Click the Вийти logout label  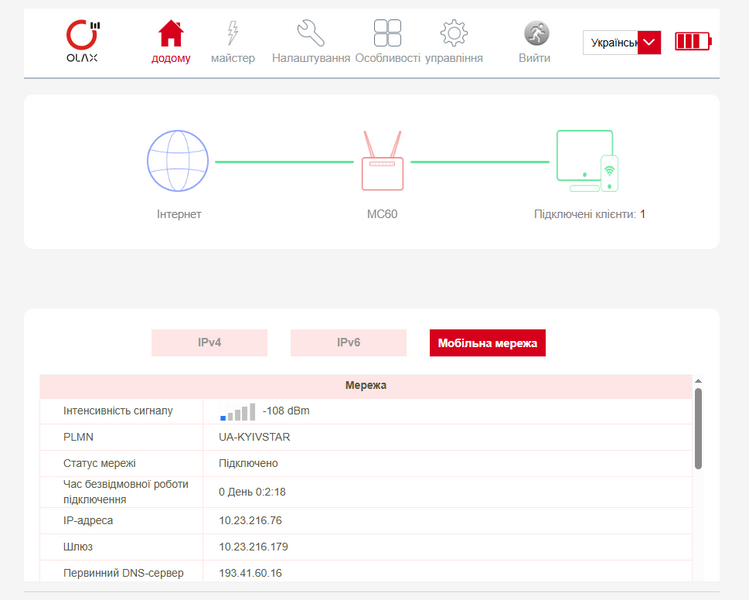point(535,58)
